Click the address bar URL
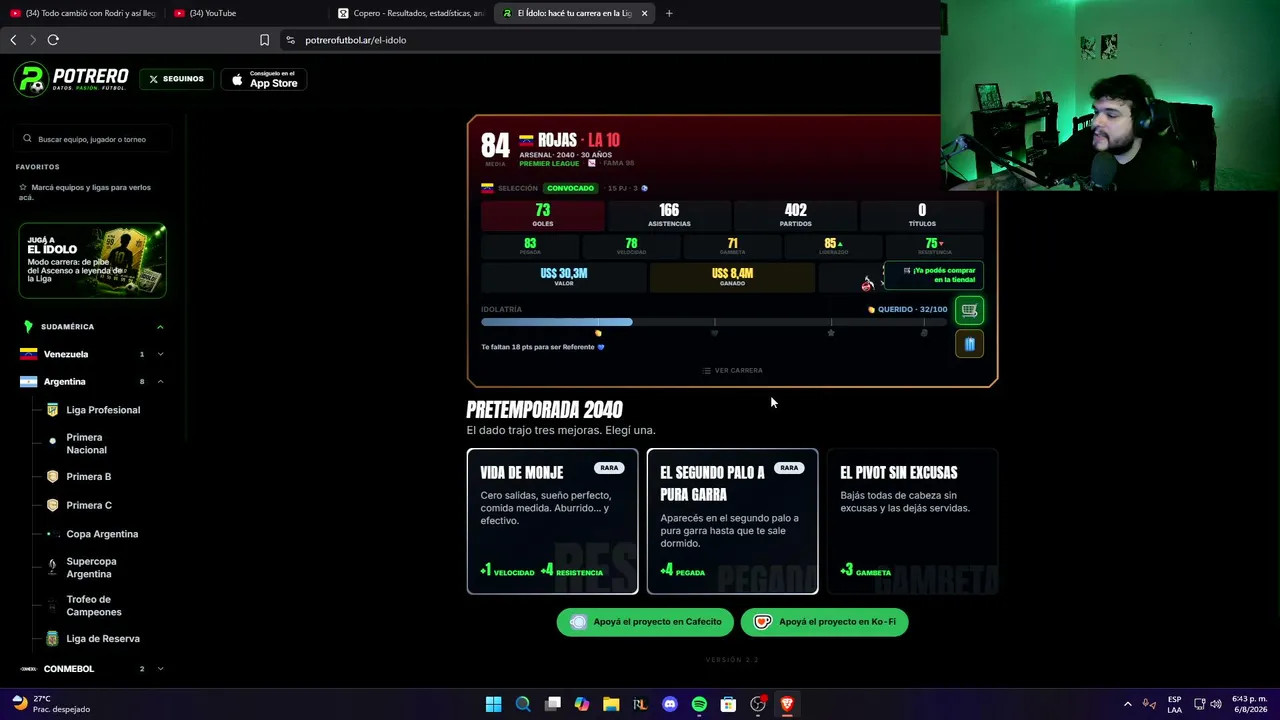 click(356, 40)
